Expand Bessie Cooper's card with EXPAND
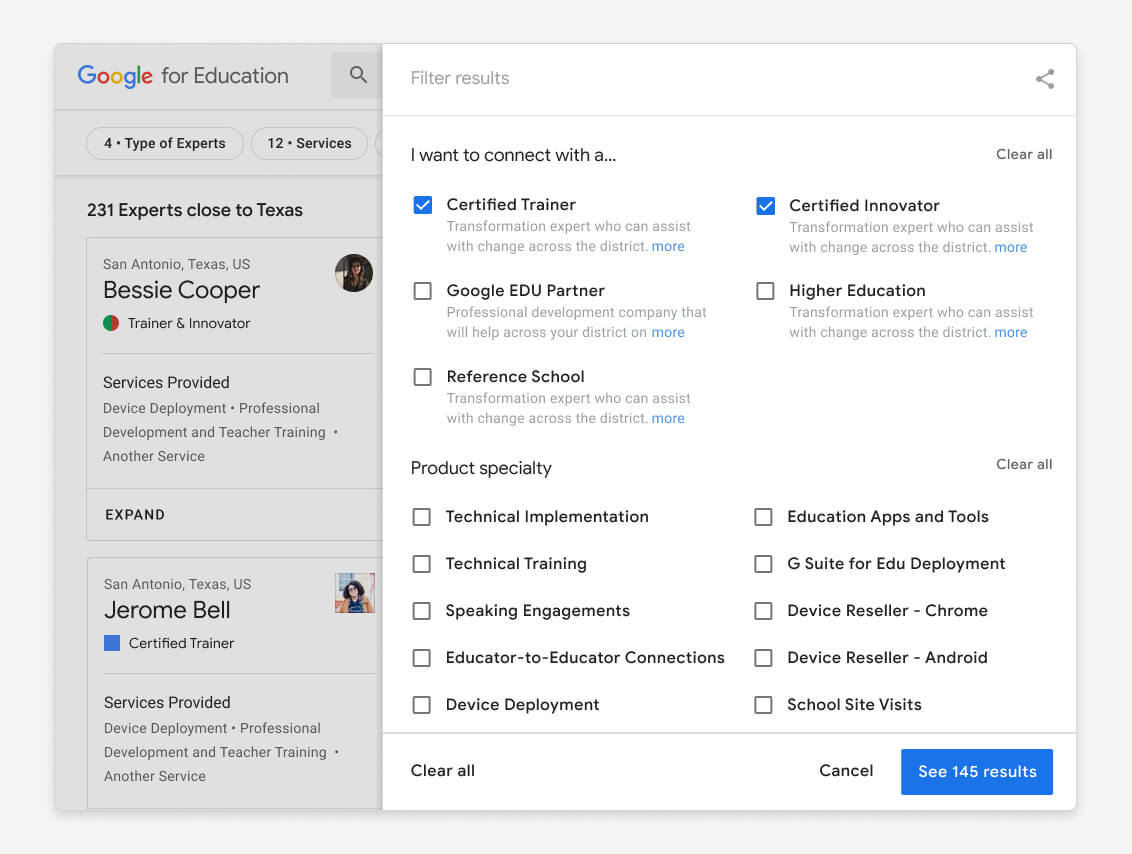This screenshot has width=1132, height=854. (135, 515)
